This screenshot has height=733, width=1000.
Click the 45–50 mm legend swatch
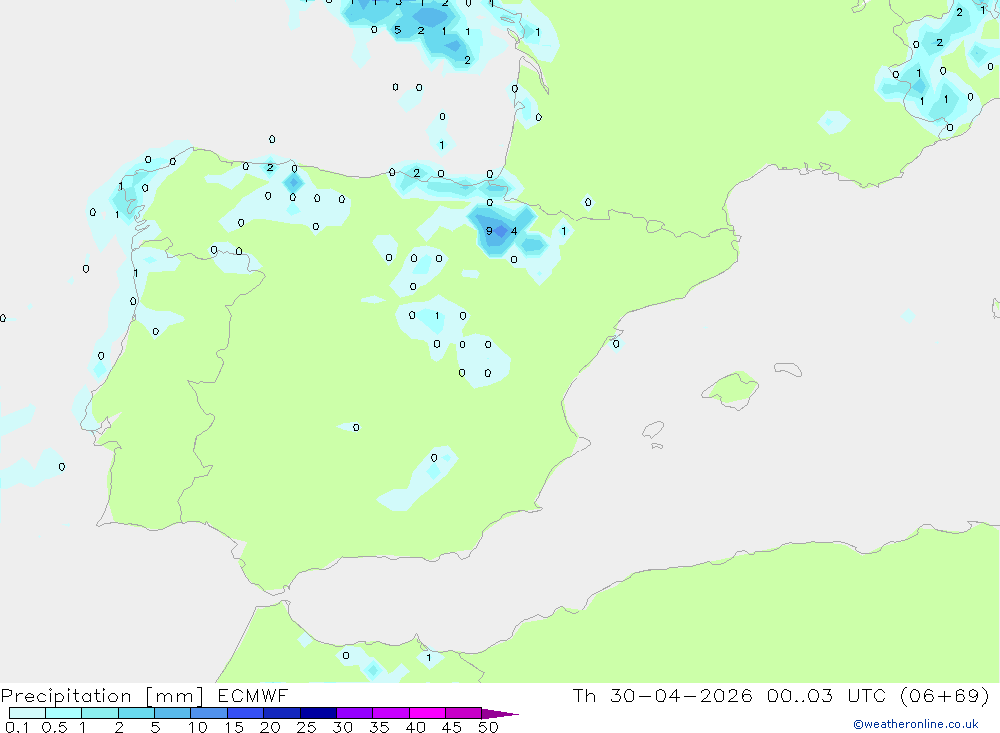tap(464, 713)
